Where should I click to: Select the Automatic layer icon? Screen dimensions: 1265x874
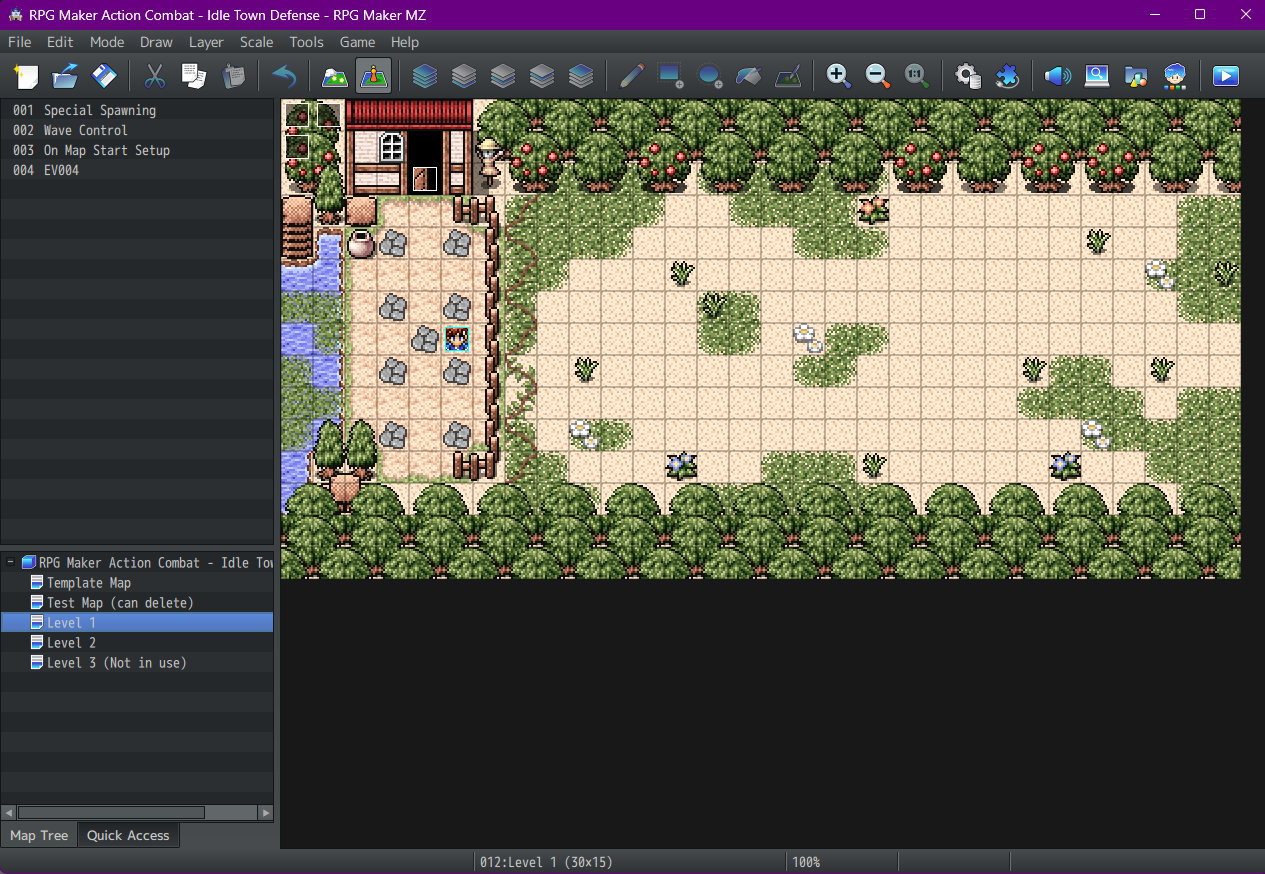[x=425, y=76]
